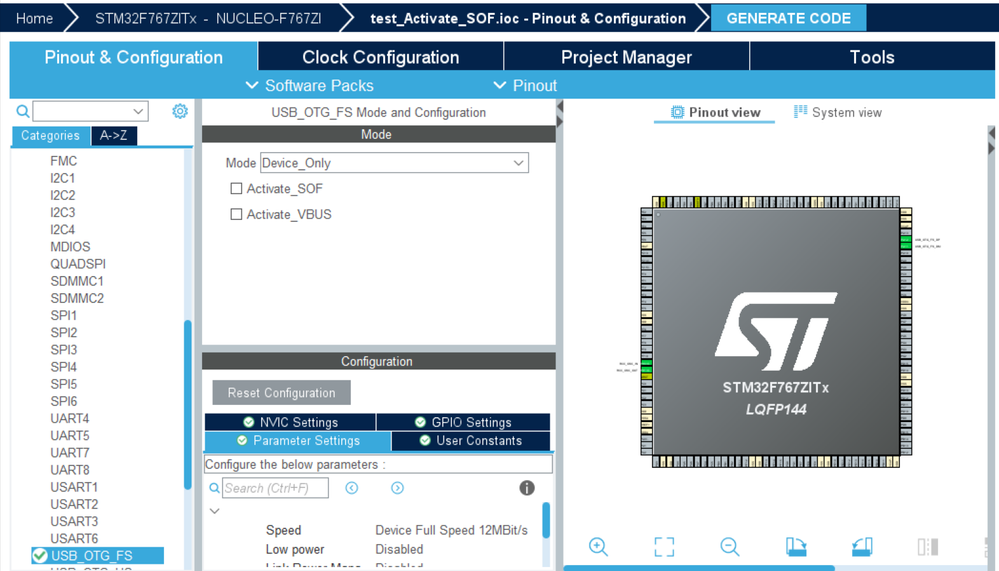Switch to A->Z peripheral listing
The height and width of the screenshot is (571, 999).
[114, 136]
